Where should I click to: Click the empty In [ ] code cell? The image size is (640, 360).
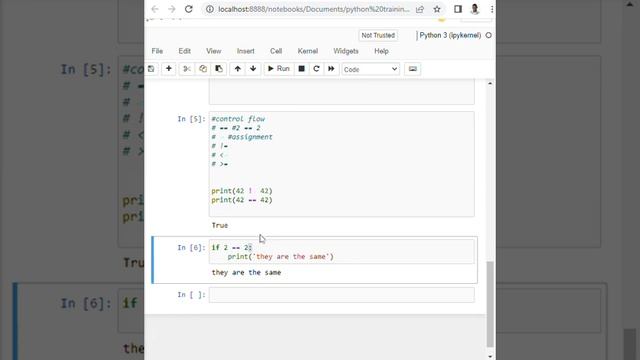(342, 295)
